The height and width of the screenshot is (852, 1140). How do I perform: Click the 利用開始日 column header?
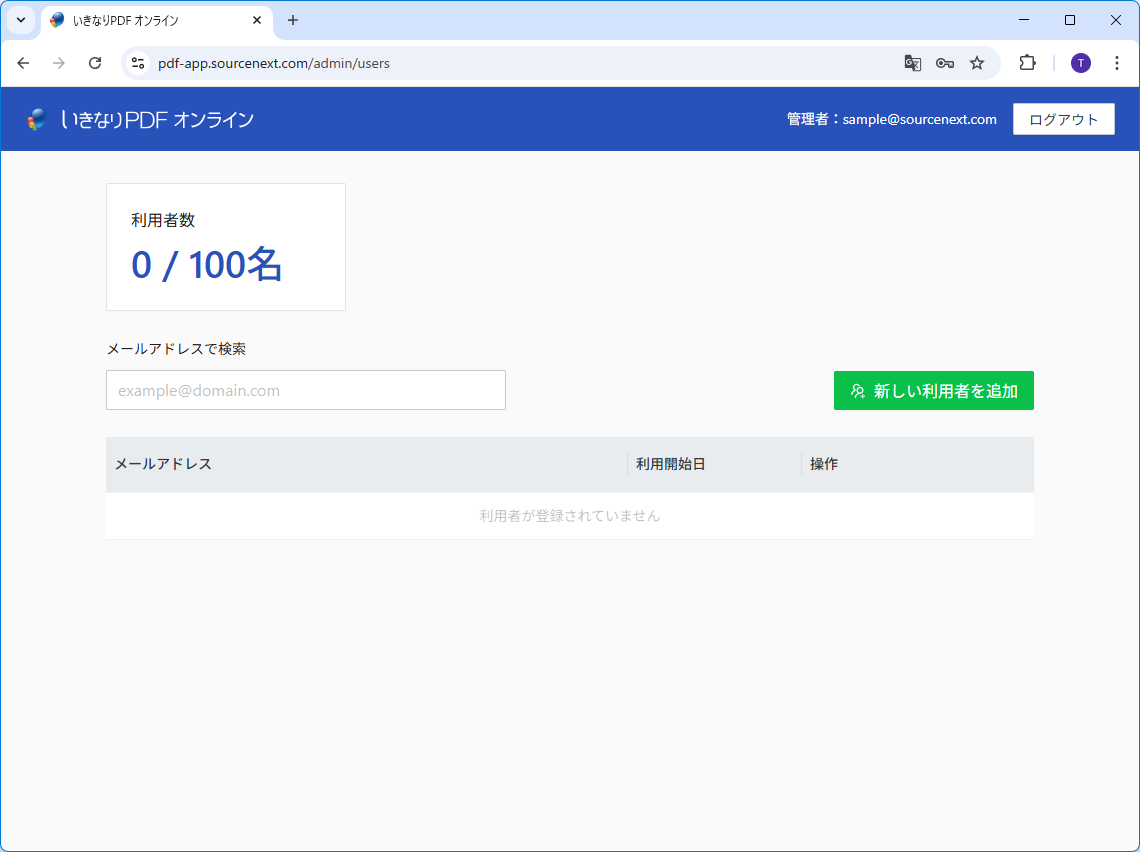tap(671, 464)
